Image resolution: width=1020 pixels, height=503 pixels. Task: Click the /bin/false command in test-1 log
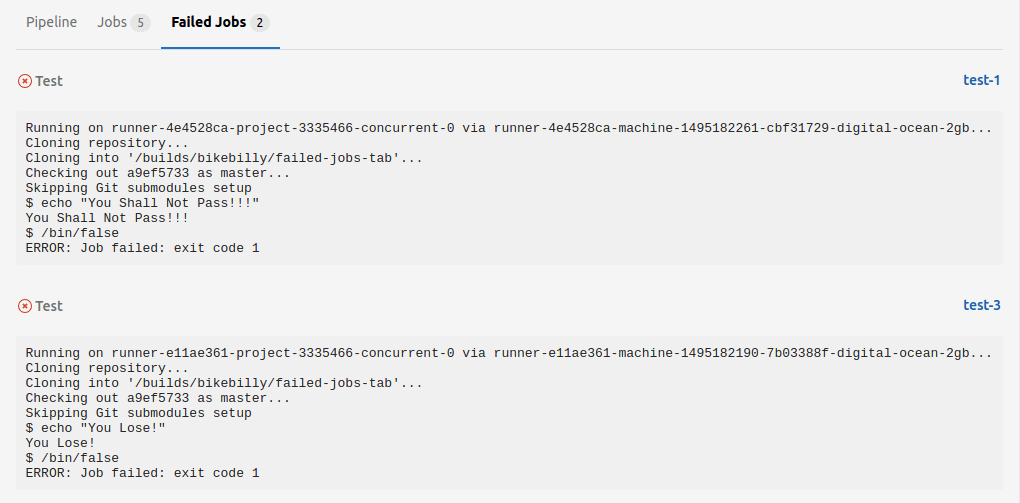coord(72,234)
